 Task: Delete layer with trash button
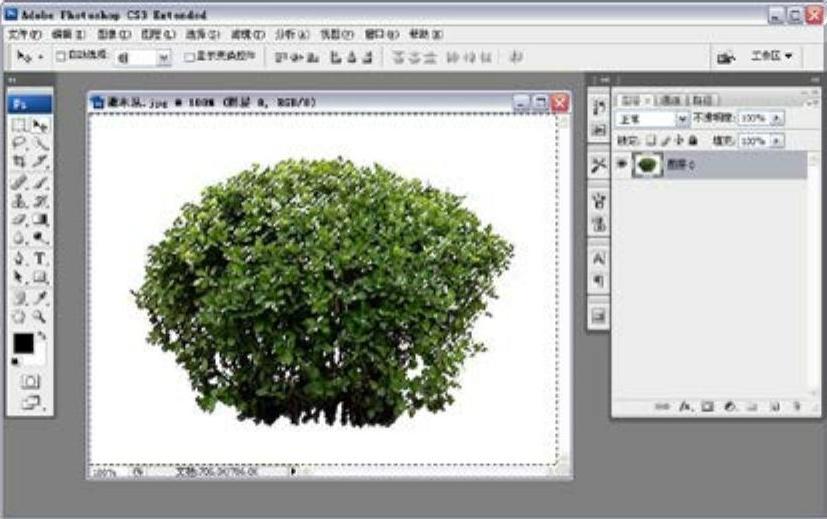(x=797, y=406)
